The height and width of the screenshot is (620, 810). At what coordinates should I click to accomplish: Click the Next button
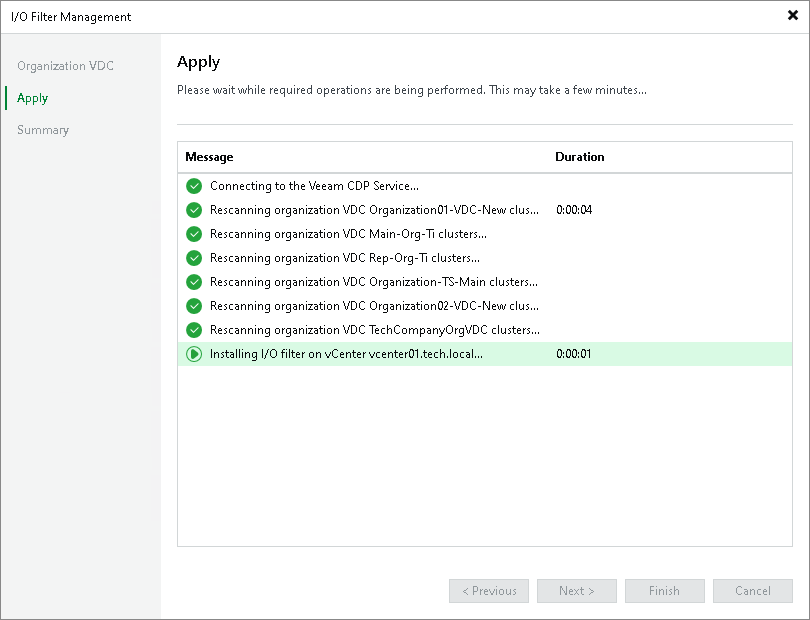click(577, 591)
